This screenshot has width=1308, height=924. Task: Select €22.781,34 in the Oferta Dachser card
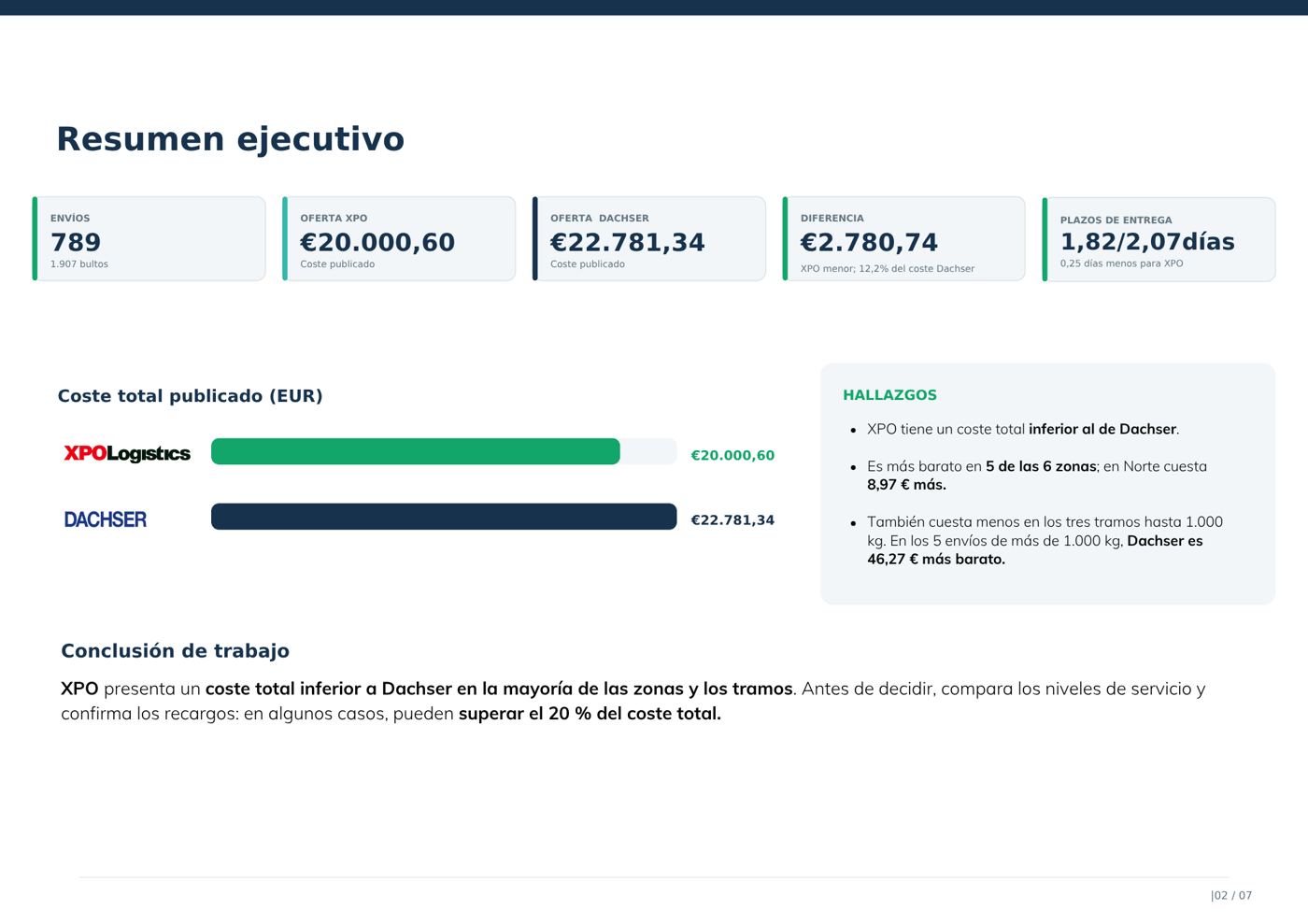[628, 242]
